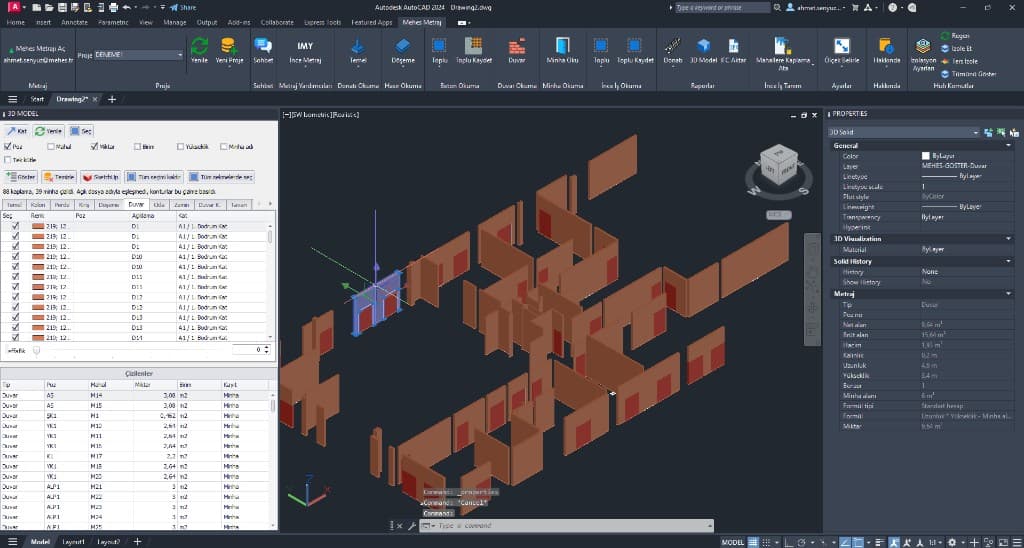Viewport: 1024px width, 548px height.
Task: Click the Customization menu icon on the status bar
Action: coord(1016,542)
